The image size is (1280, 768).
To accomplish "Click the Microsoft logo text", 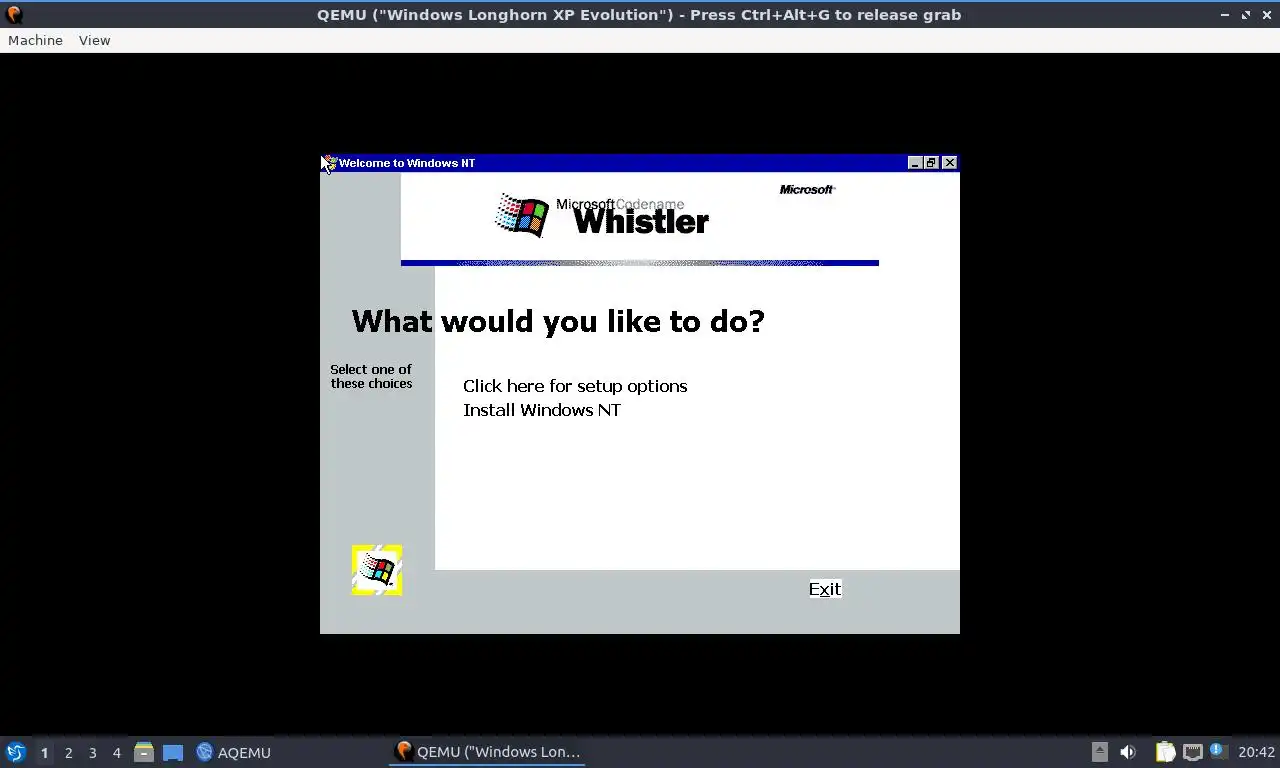I will (807, 189).
